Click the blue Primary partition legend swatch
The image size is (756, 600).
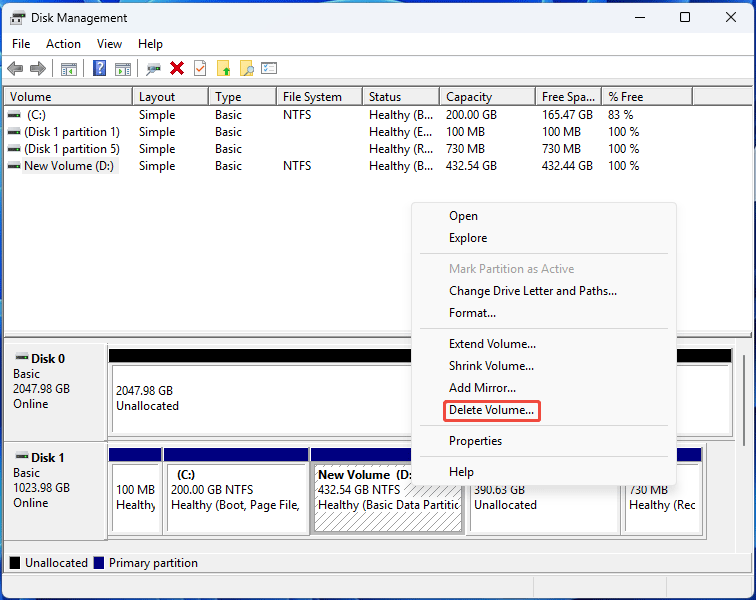pyautogui.click(x=99, y=563)
